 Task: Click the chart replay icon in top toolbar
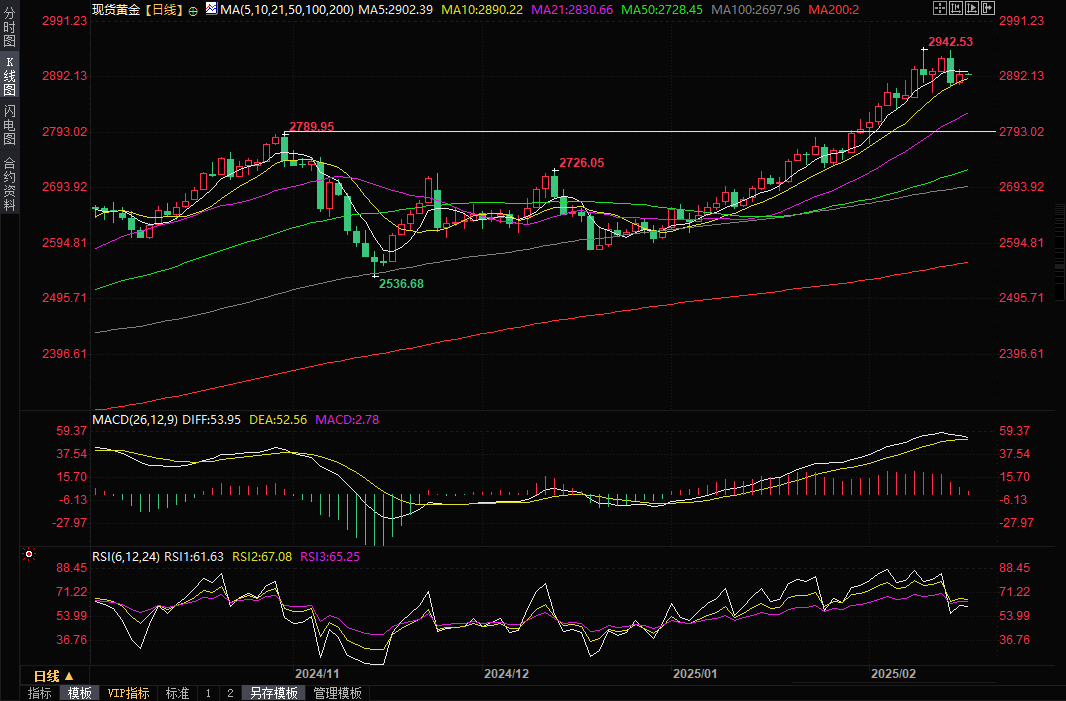click(973, 8)
